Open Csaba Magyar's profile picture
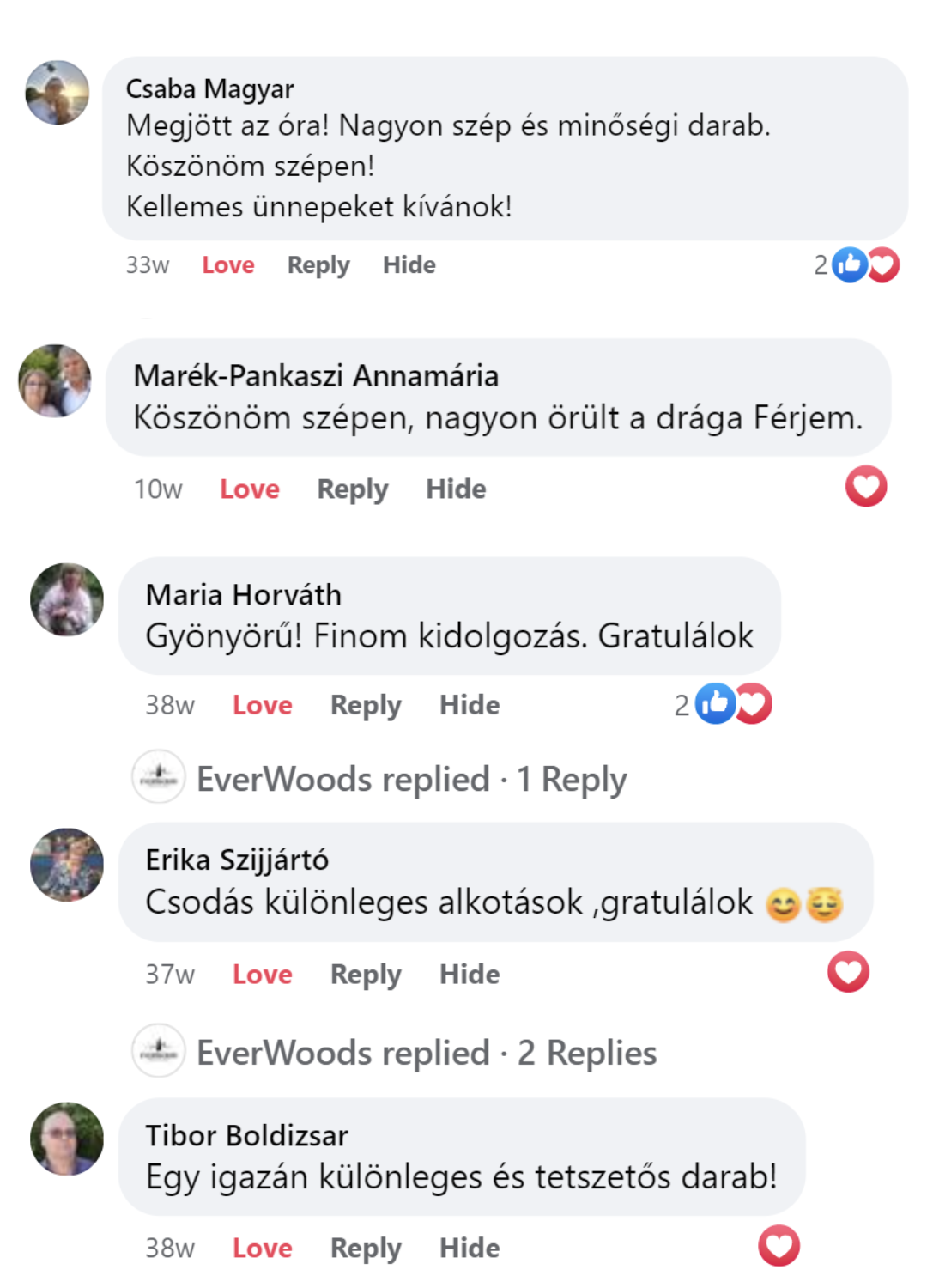This screenshot has width=927, height=1288. (57, 93)
